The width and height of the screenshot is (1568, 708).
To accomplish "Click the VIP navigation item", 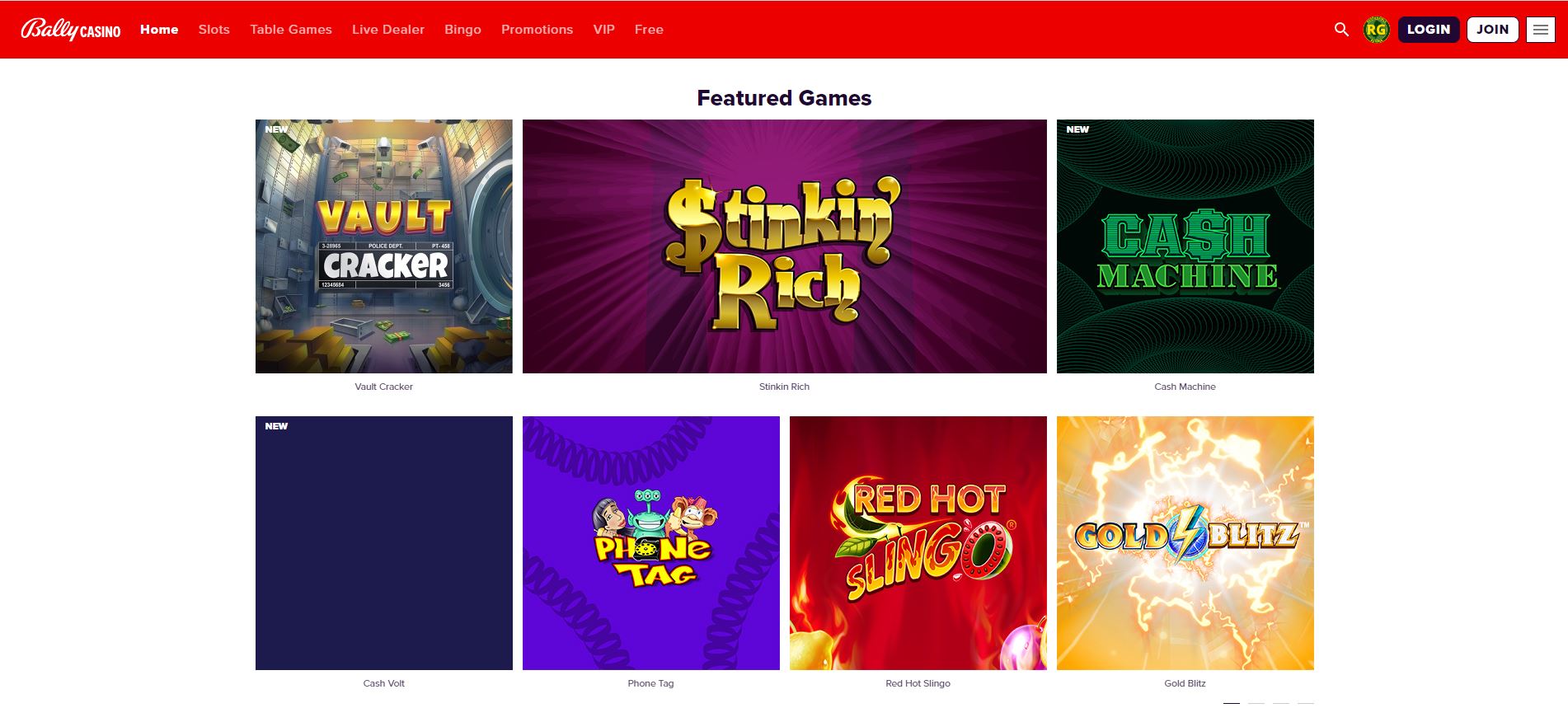I will coord(604,30).
